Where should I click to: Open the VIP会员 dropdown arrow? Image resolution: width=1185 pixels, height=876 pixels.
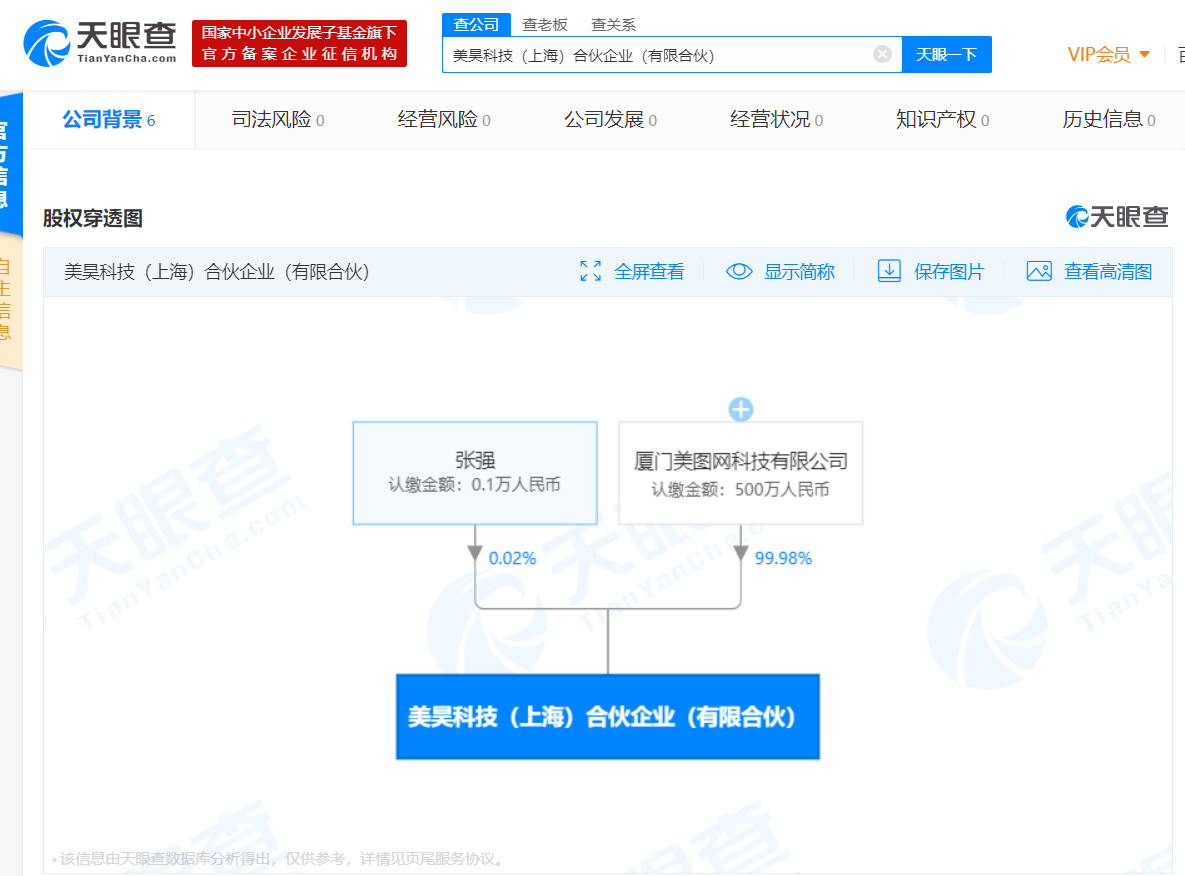[1144, 54]
